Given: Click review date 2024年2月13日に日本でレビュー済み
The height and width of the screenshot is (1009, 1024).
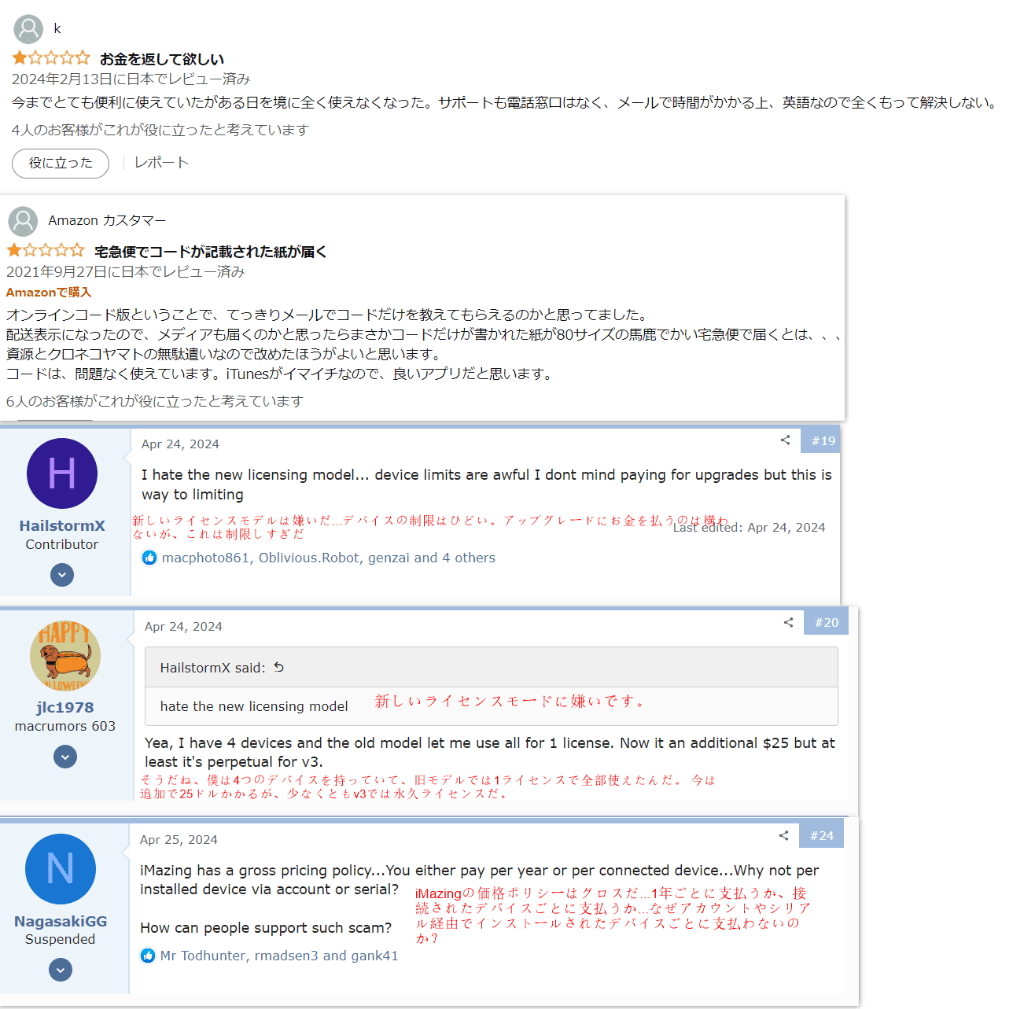Looking at the screenshot, I should click(131, 79).
